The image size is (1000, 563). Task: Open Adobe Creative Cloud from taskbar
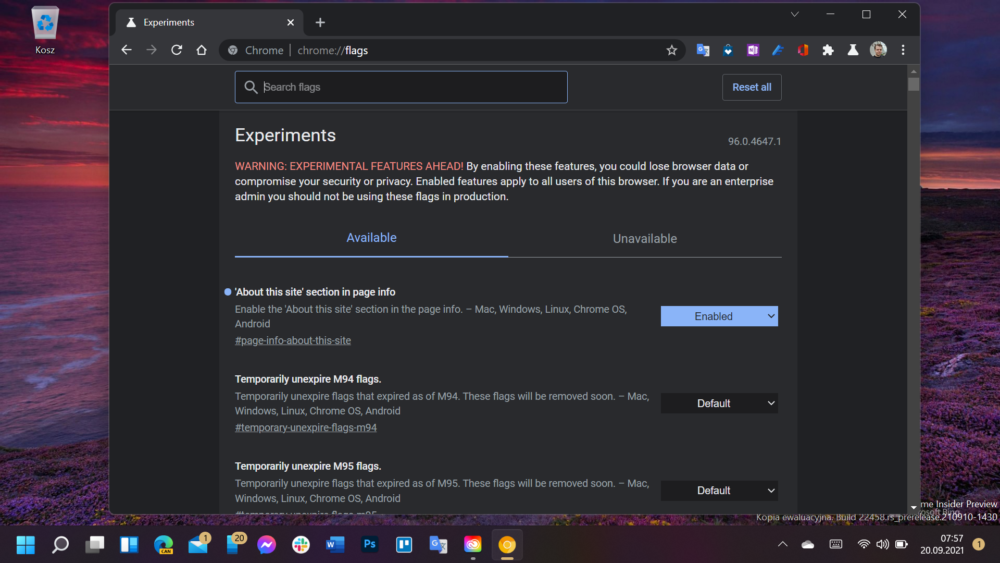473,545
